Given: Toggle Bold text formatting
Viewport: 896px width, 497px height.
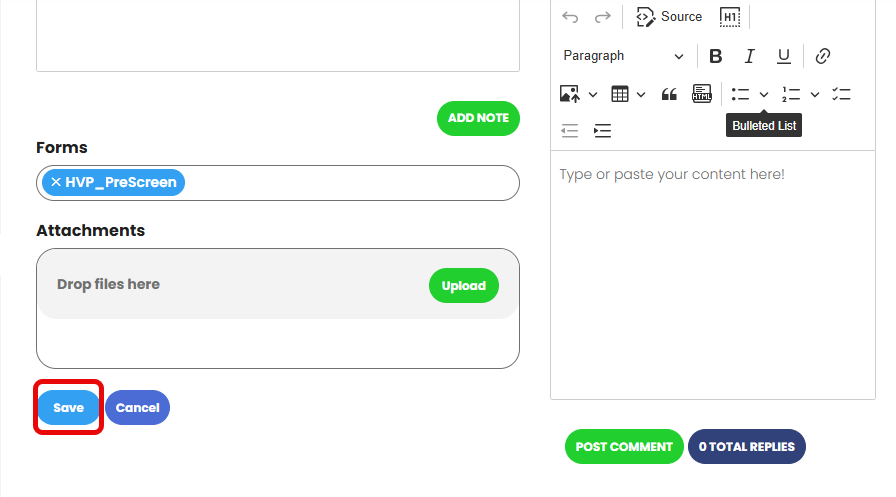Looking at the screenshot, I should click(x=715, y=56).
